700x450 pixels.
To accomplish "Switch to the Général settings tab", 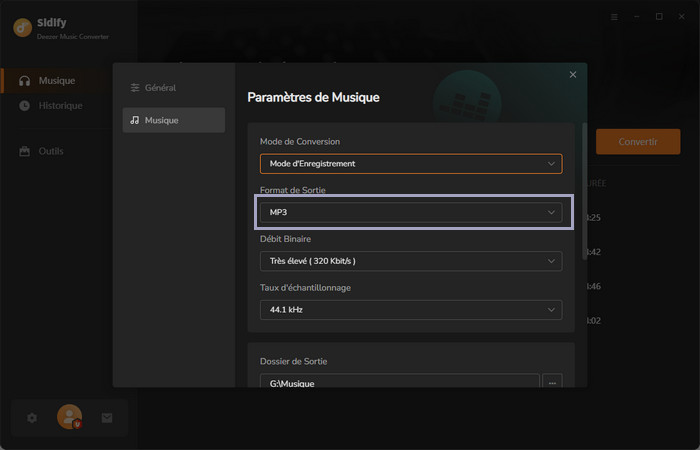I will click(x=174, y=88).
